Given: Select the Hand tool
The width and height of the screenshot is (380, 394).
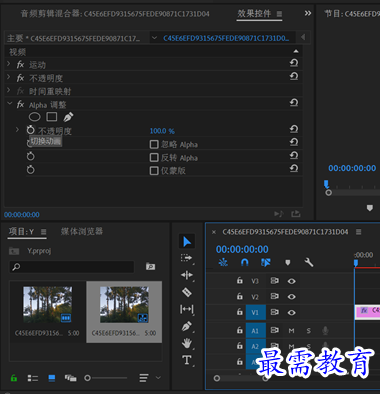Looking at the screenshot, I should (x=187, y=343).
